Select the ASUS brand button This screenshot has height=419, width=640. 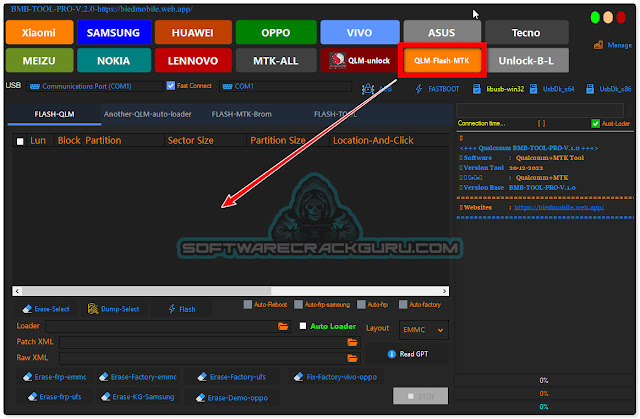click(x=442, y=32)
